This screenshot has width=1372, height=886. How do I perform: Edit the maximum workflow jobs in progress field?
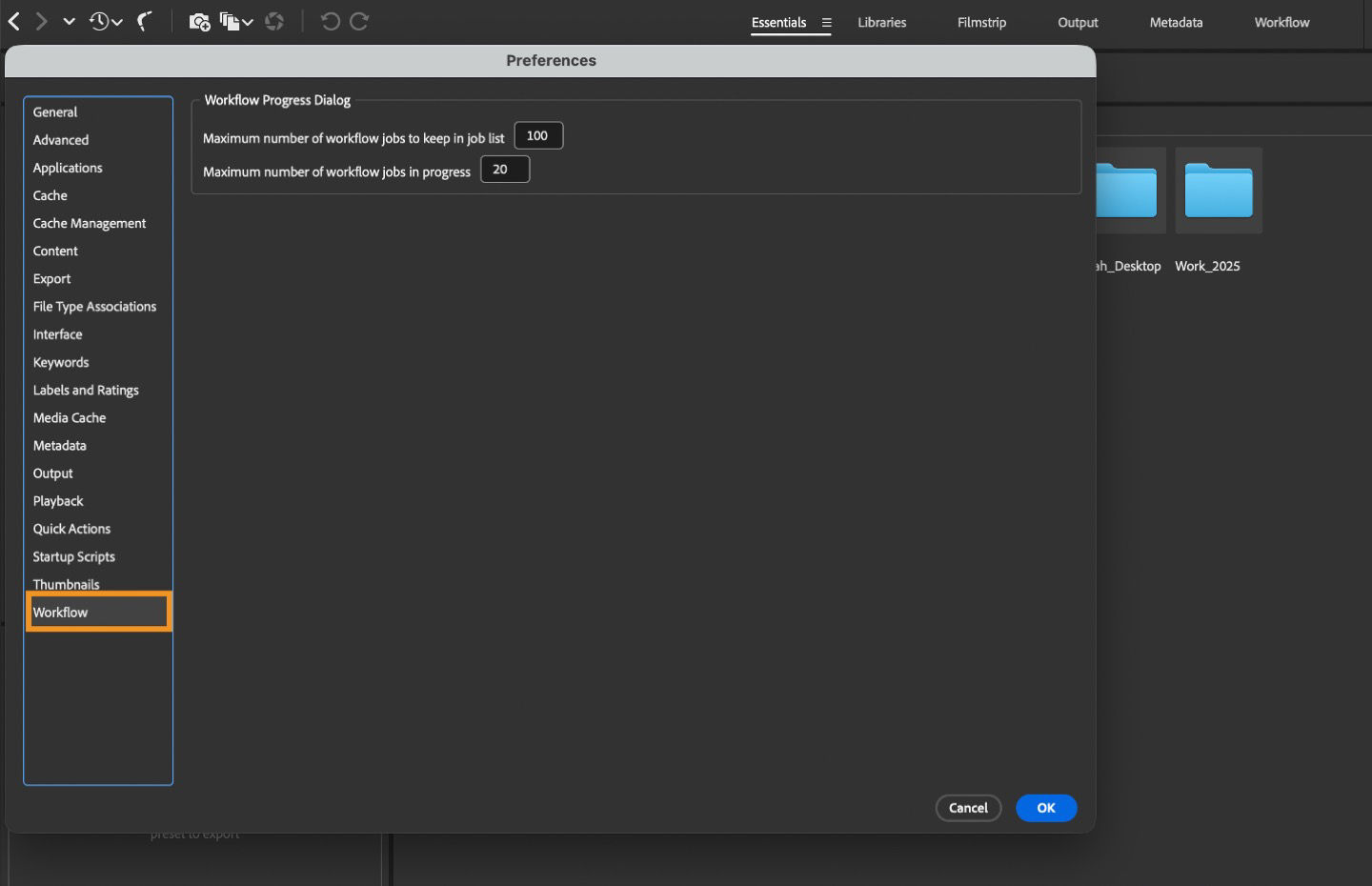point(504,169)
